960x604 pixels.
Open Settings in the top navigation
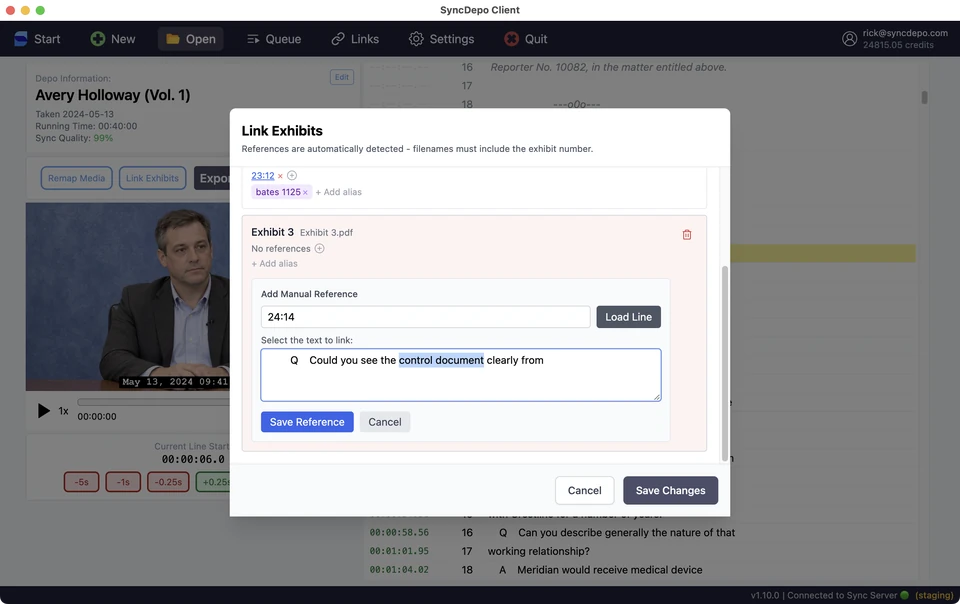click(442, 39)
